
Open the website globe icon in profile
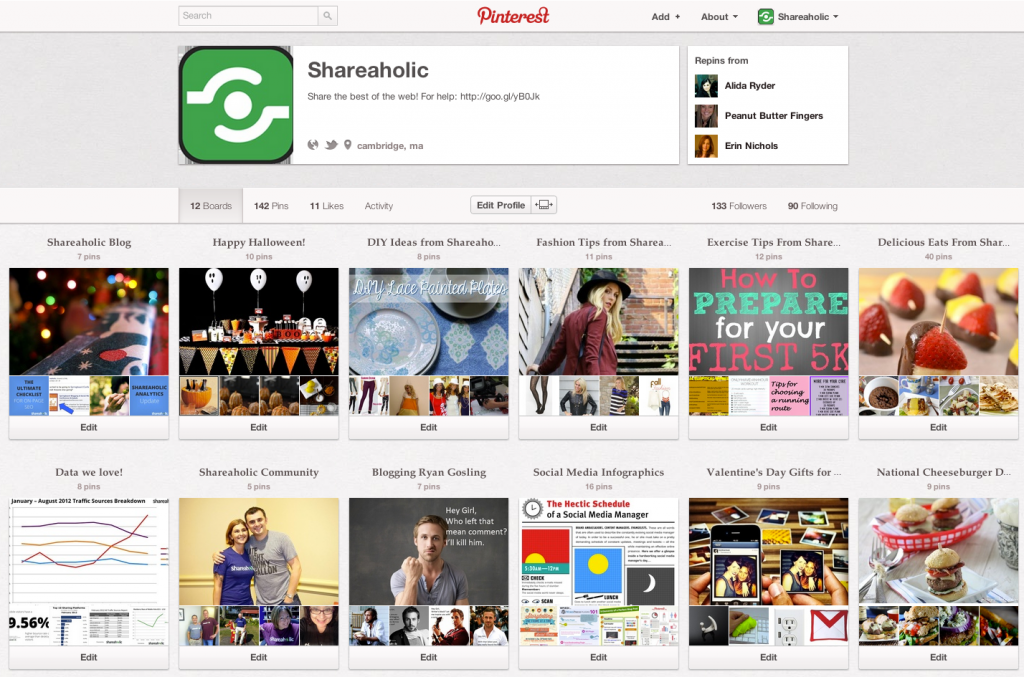[x=313, y=145]
